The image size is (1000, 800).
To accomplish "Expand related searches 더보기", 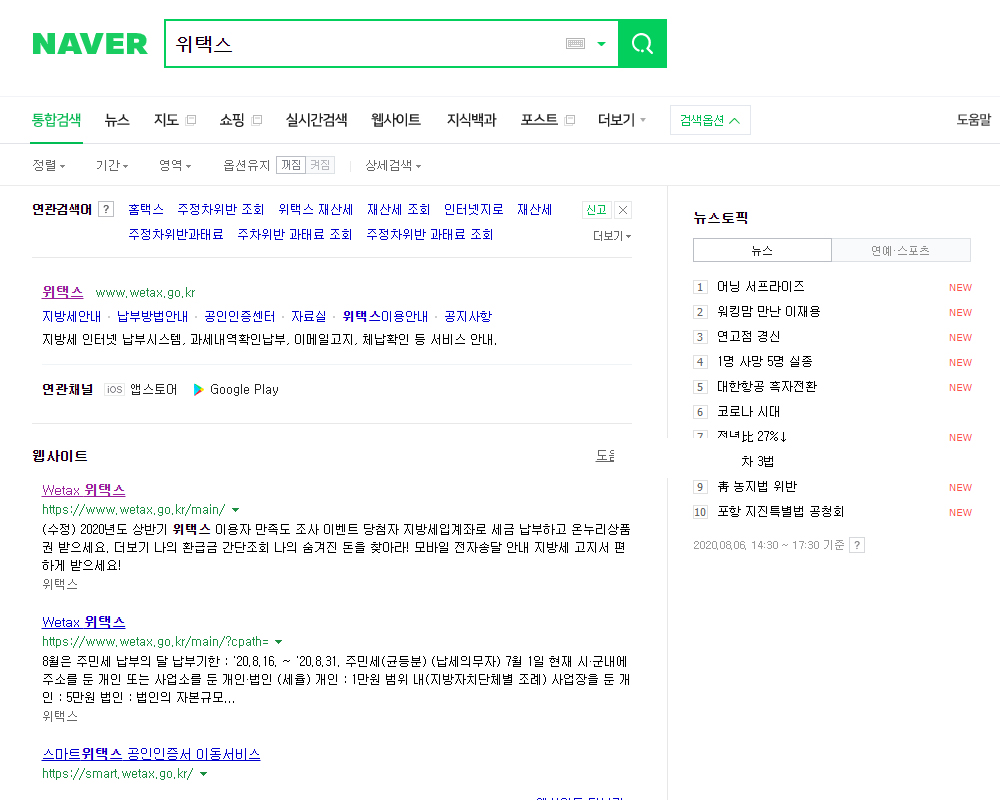I will (612, 236).
